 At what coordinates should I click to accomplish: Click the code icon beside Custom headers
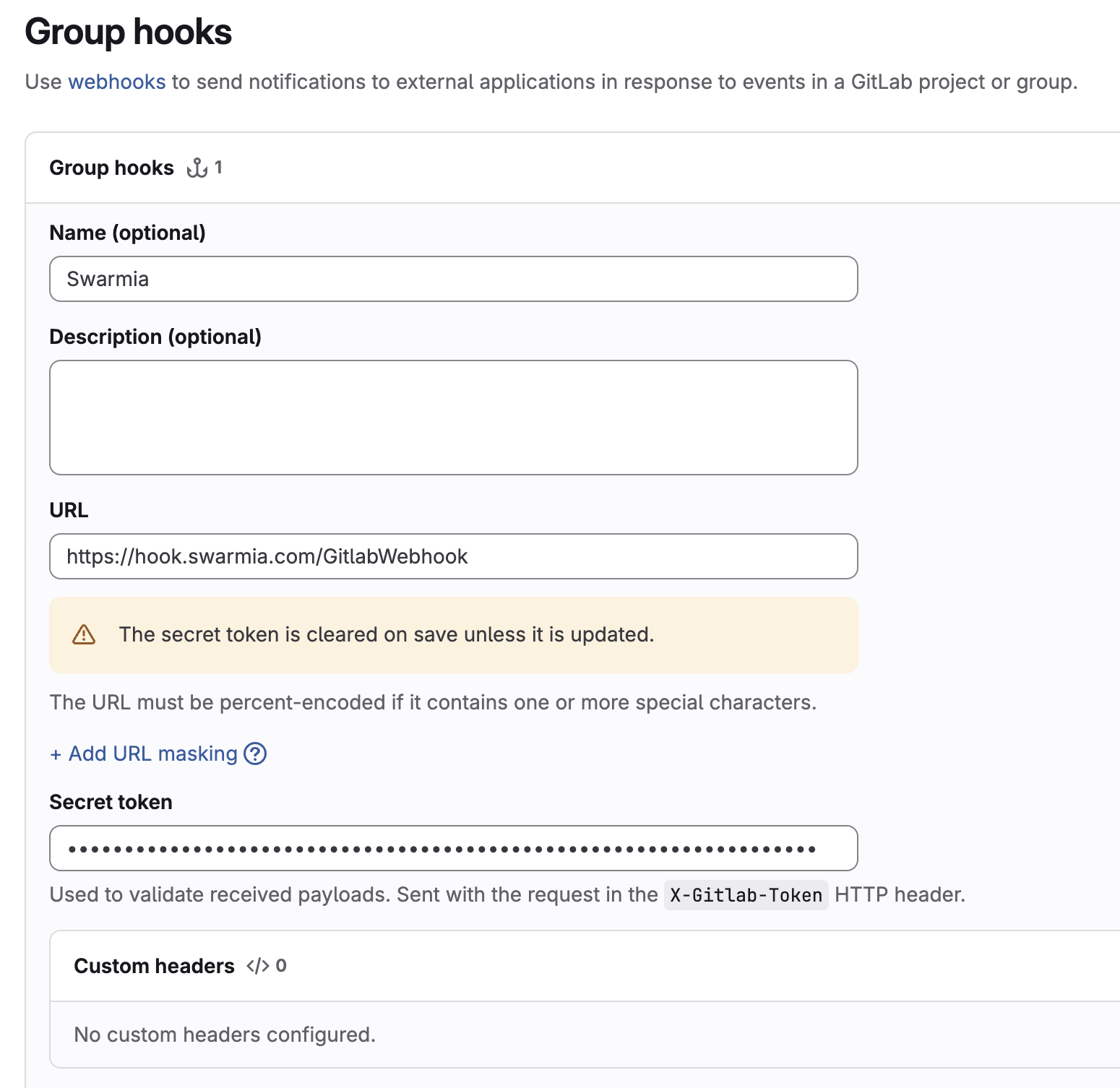coord(258,966)
